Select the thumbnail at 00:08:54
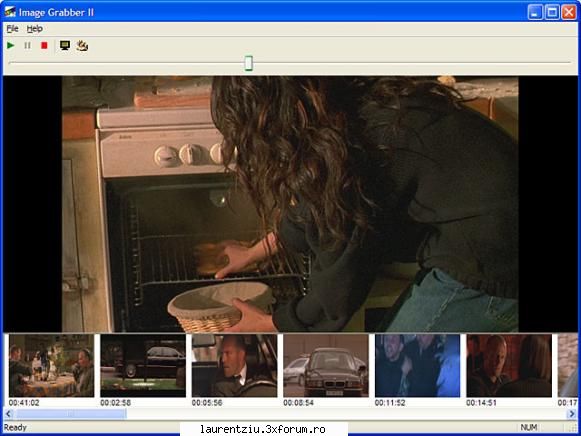Viewport: 581px width, 436px height. click(x=326, y=365)
